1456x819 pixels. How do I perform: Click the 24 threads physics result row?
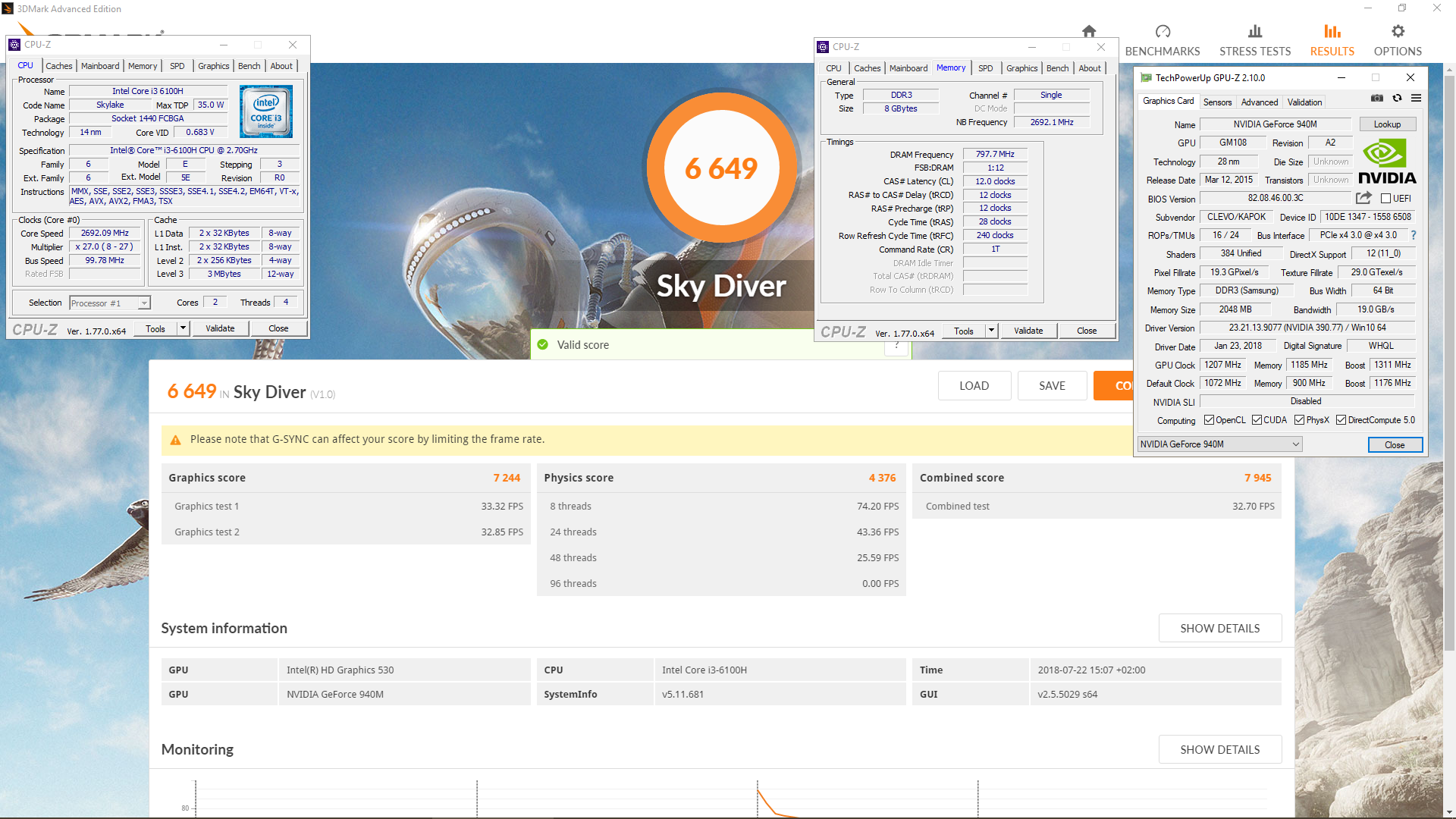(721, 532)
